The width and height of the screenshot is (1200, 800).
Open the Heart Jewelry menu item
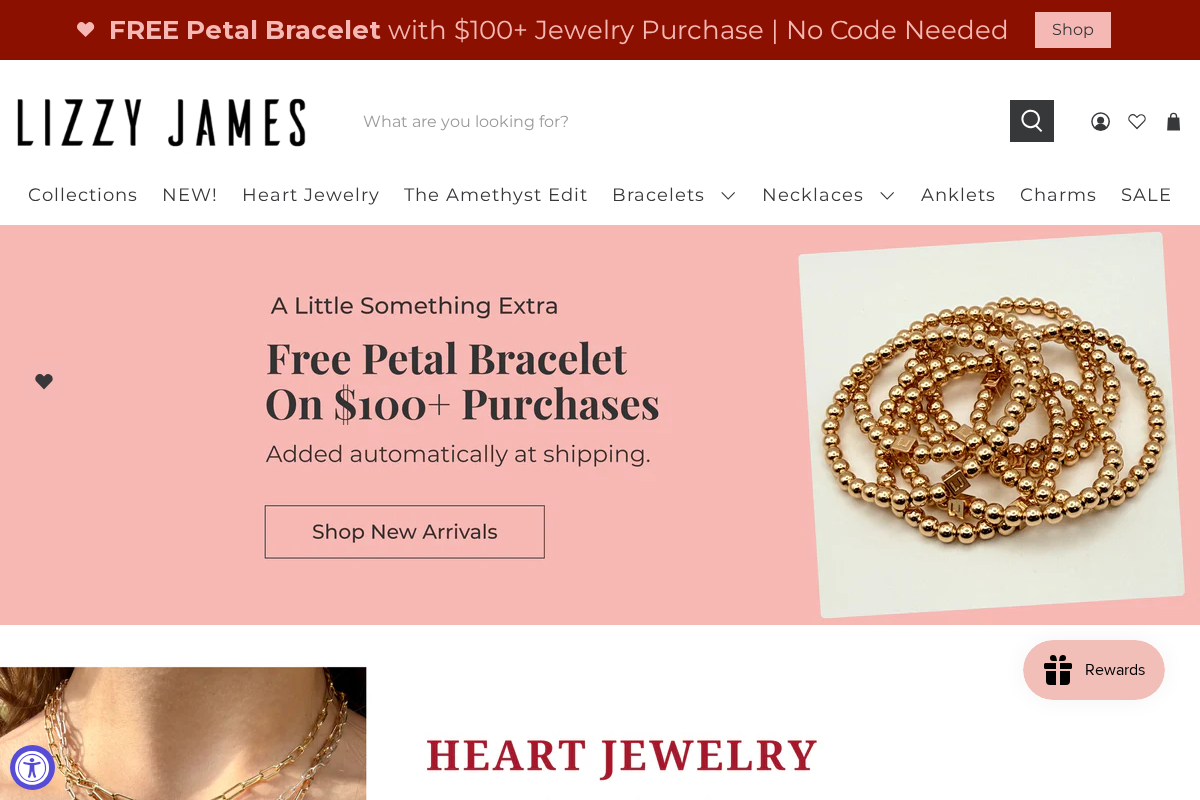pos(310,195)
